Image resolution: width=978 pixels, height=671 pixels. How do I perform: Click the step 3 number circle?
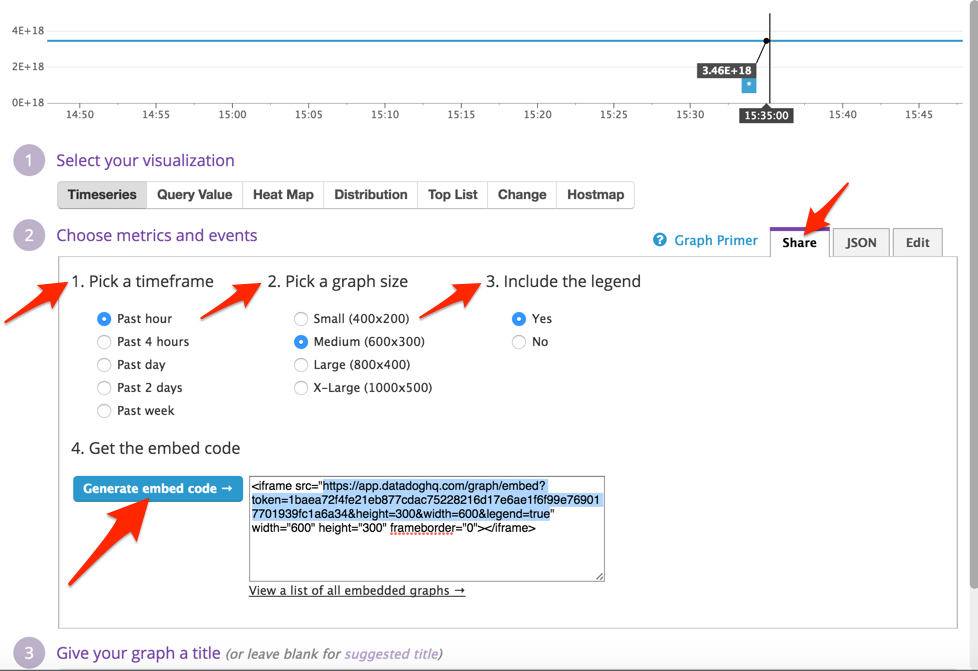click(29, 654)
